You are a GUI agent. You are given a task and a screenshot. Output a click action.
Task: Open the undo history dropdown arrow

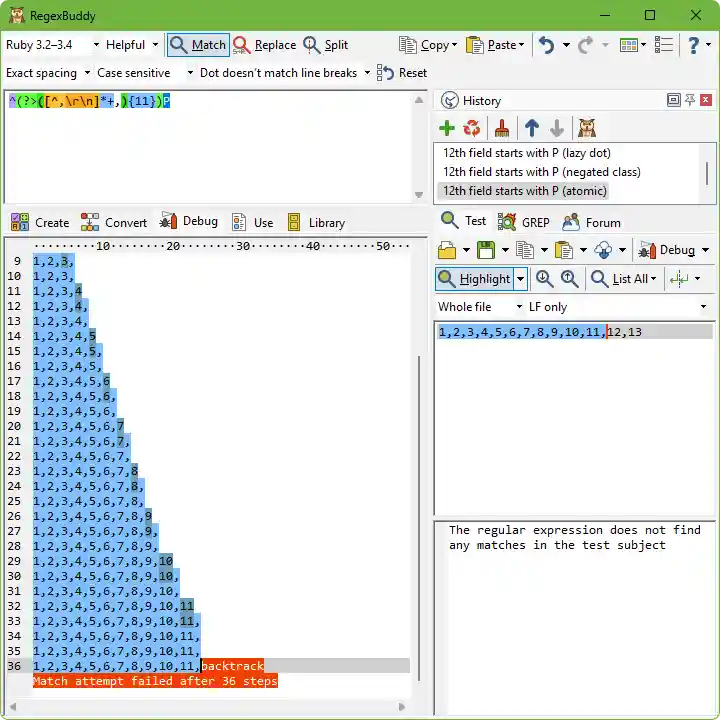(567, 45)
